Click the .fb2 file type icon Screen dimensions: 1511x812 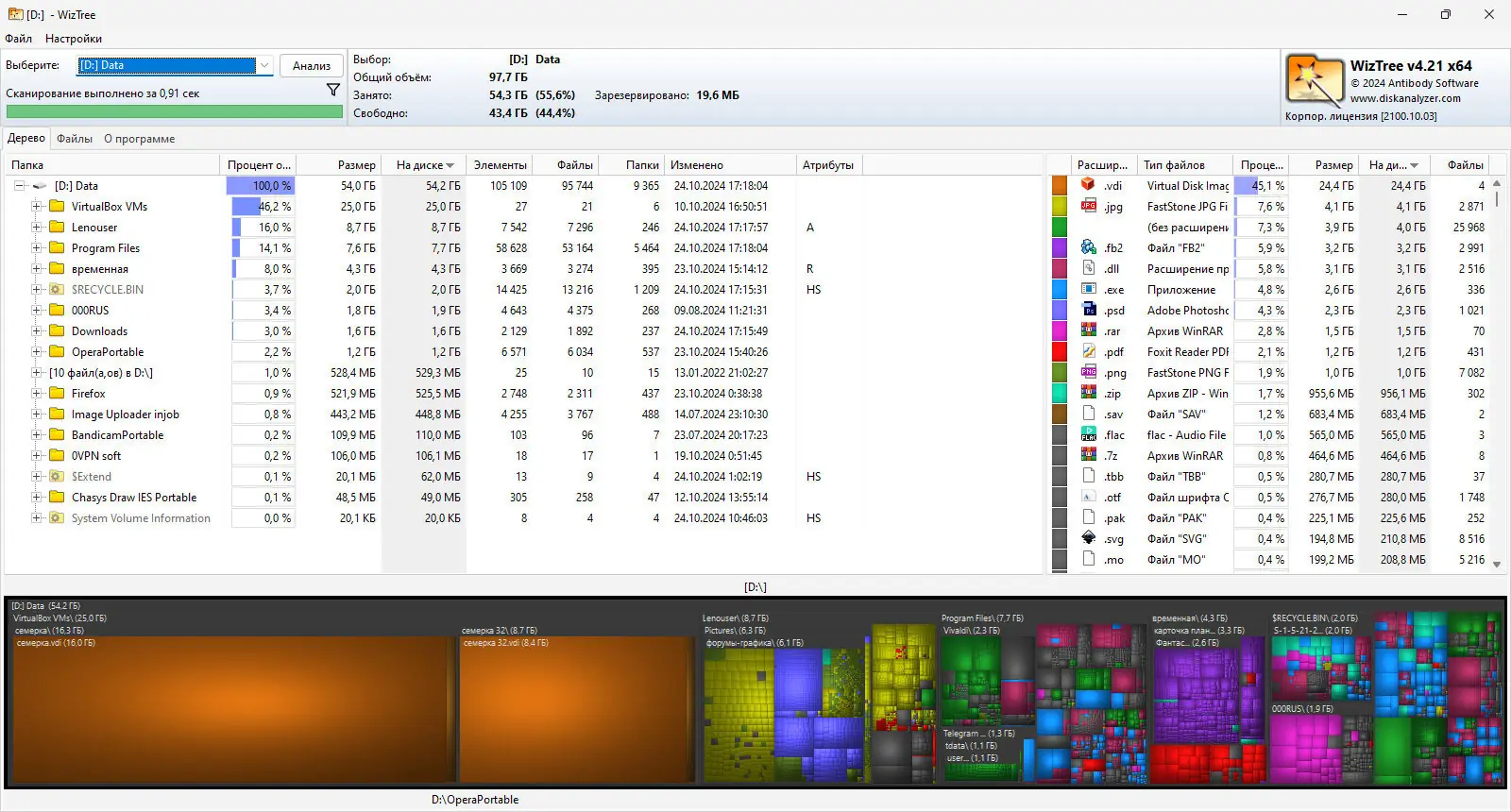coord(1089,247)
